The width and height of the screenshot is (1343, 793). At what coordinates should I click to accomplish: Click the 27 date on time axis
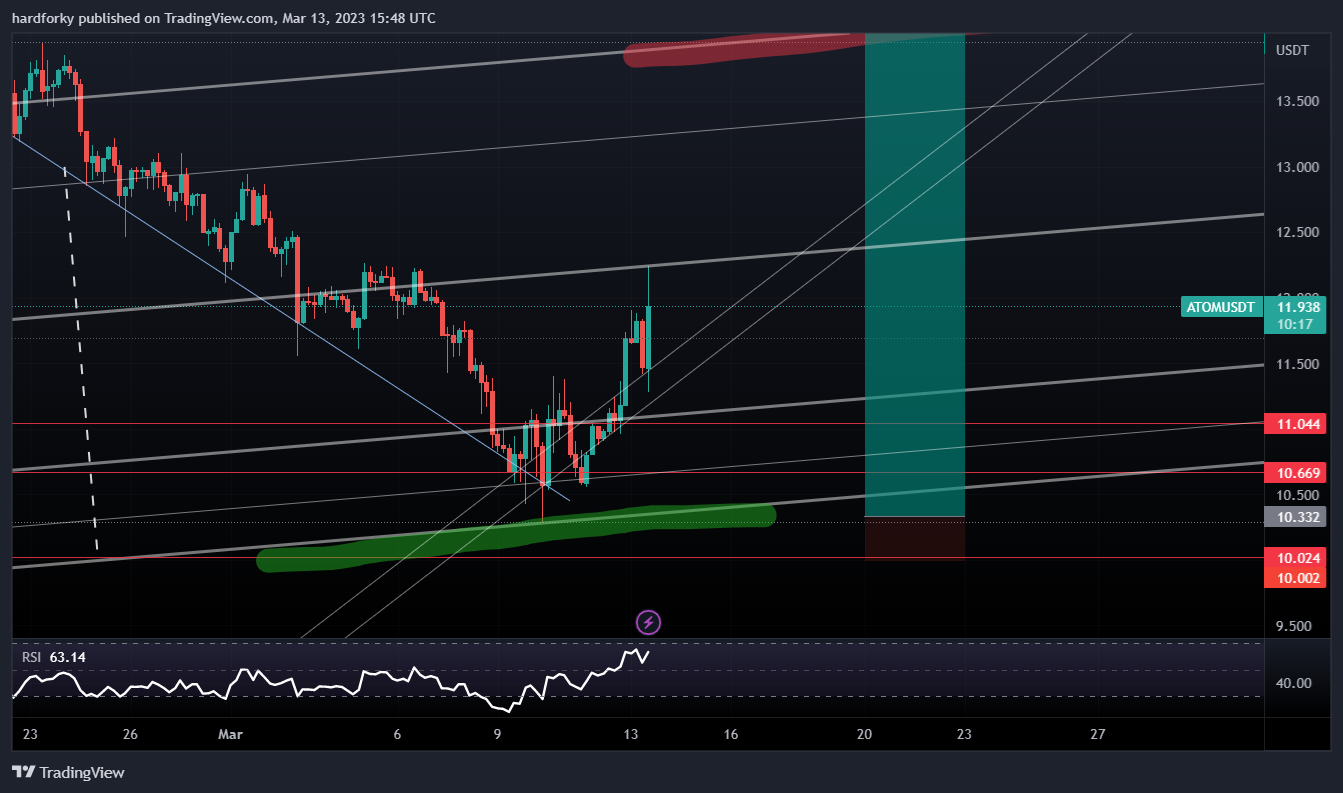coord(1098,734)
